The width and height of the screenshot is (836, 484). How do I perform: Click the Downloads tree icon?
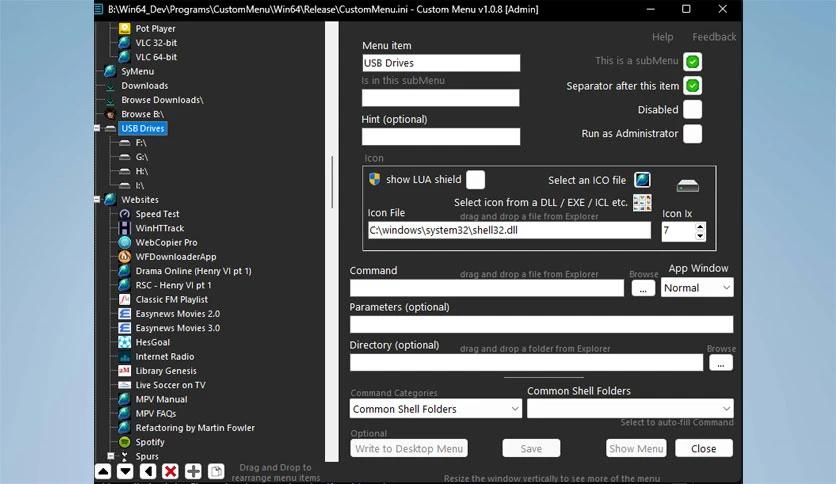click(110, 85)
